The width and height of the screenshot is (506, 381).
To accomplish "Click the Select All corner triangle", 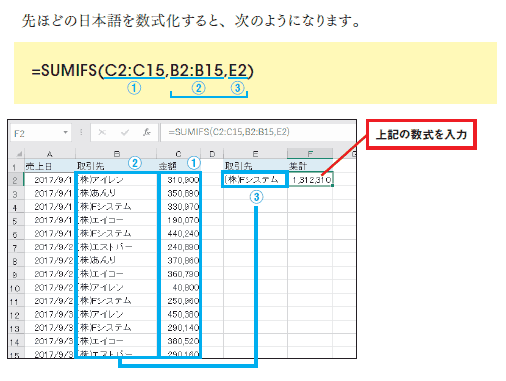I will point(19,154).
